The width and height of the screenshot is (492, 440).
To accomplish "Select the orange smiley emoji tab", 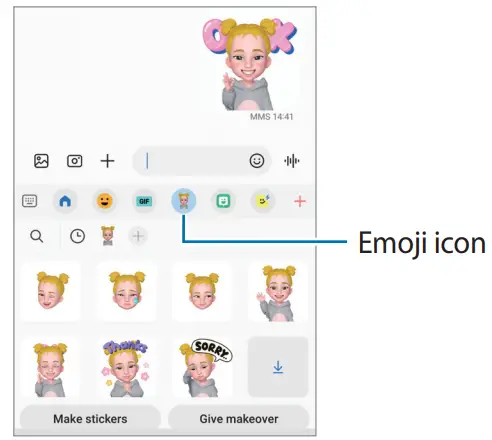I will click(x=104, y=201).
